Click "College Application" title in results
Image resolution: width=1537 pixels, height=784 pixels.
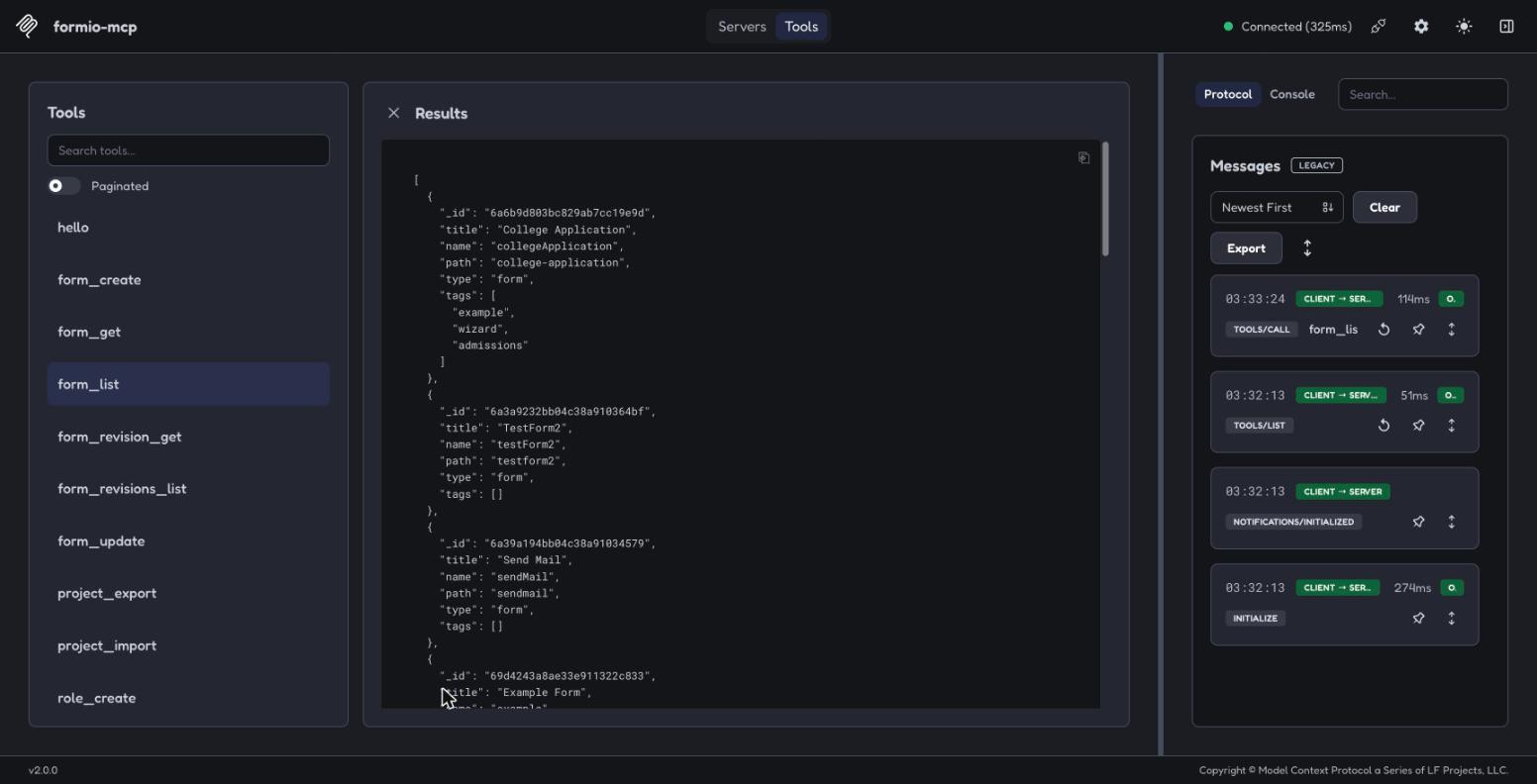(566, 230)
